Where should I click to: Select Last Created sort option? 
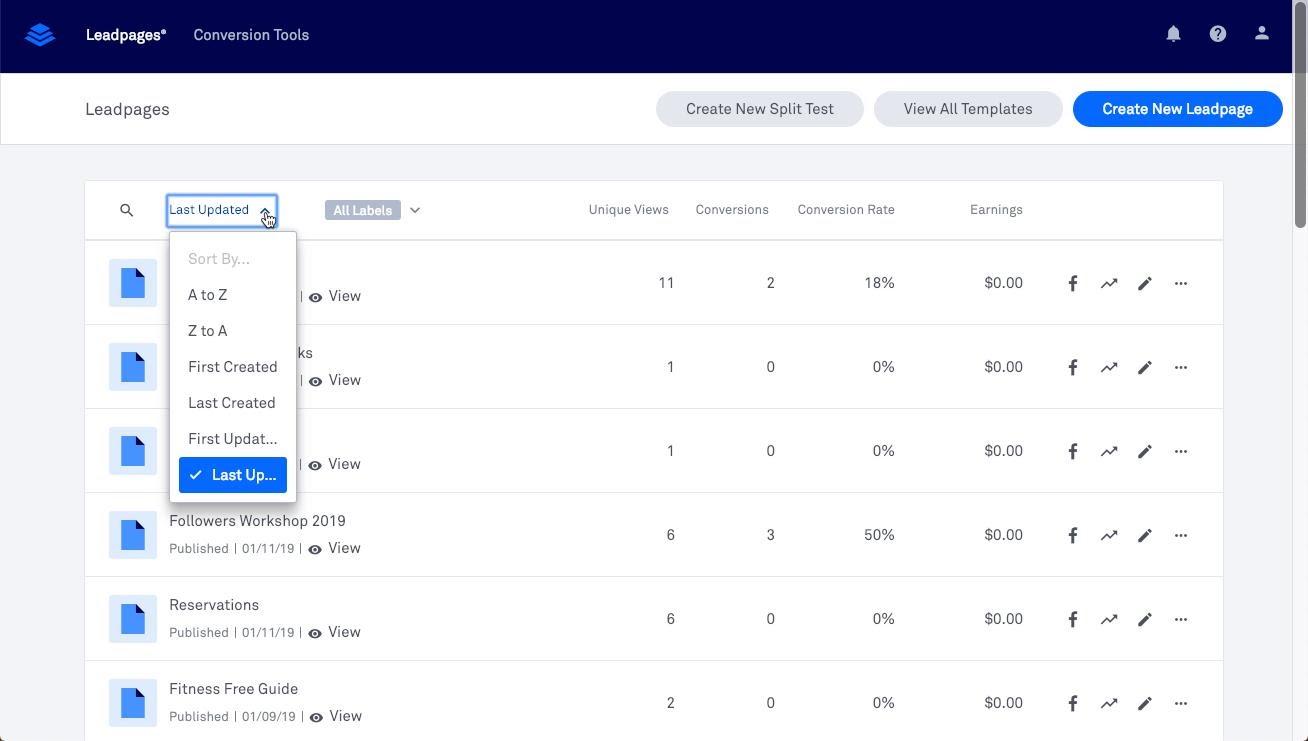233,403
